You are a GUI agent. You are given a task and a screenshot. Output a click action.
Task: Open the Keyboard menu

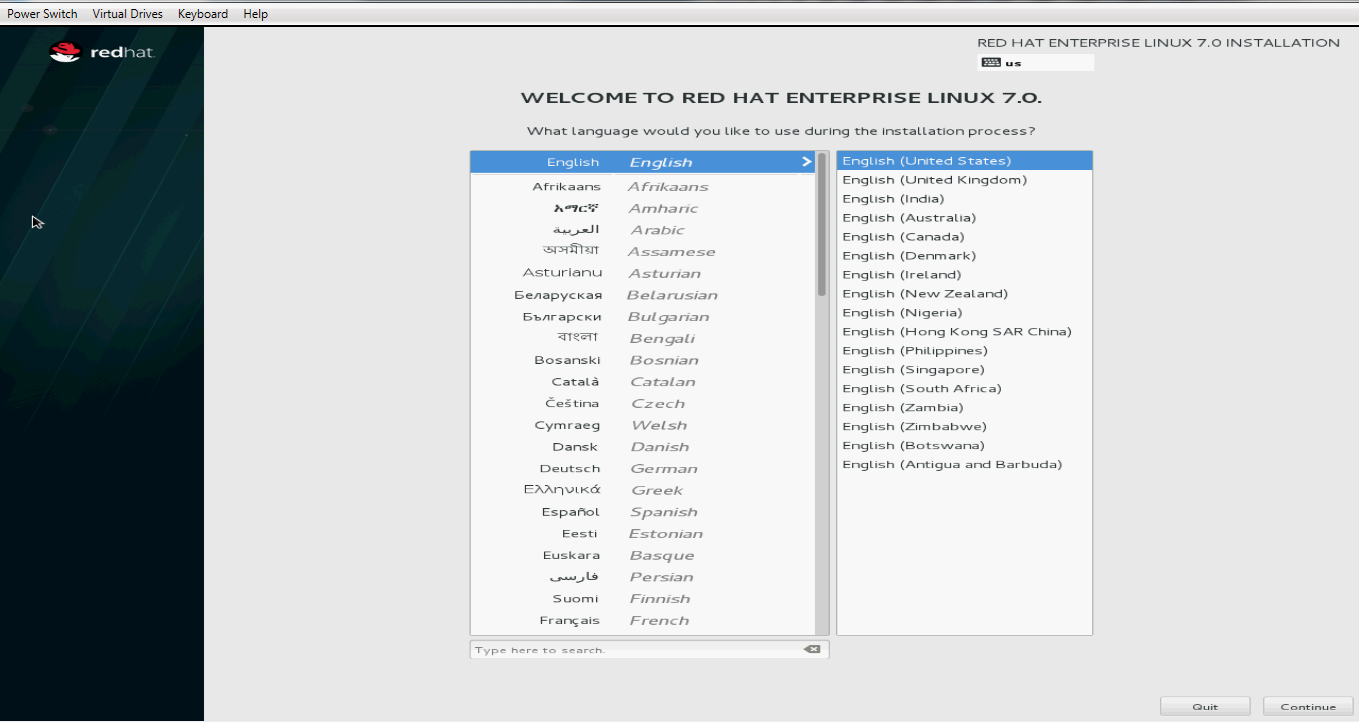[202, 13]
